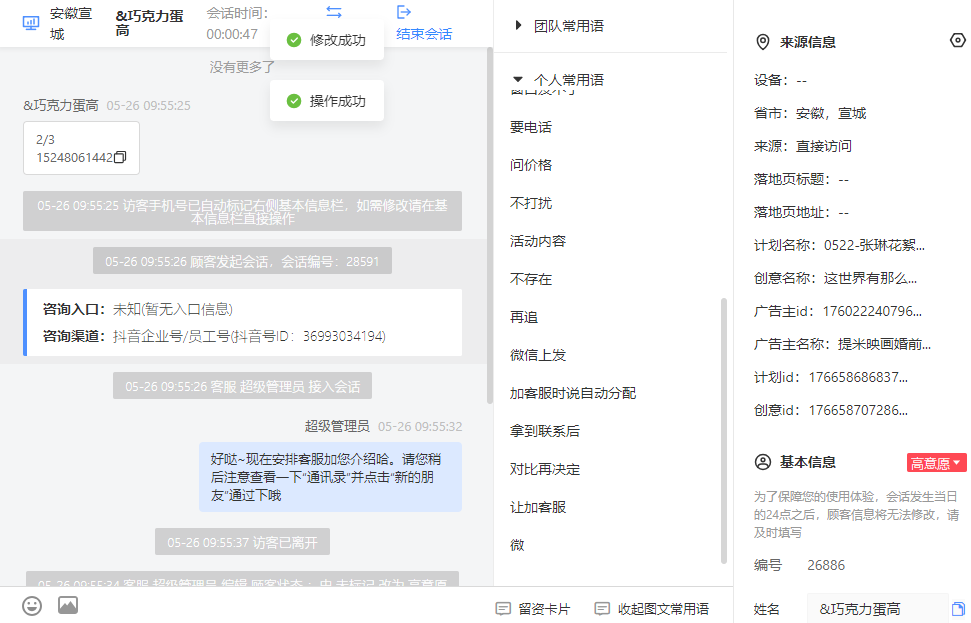971x623 pixels.
Task: Select the 微 quick phrase
Action: point(517,545)
